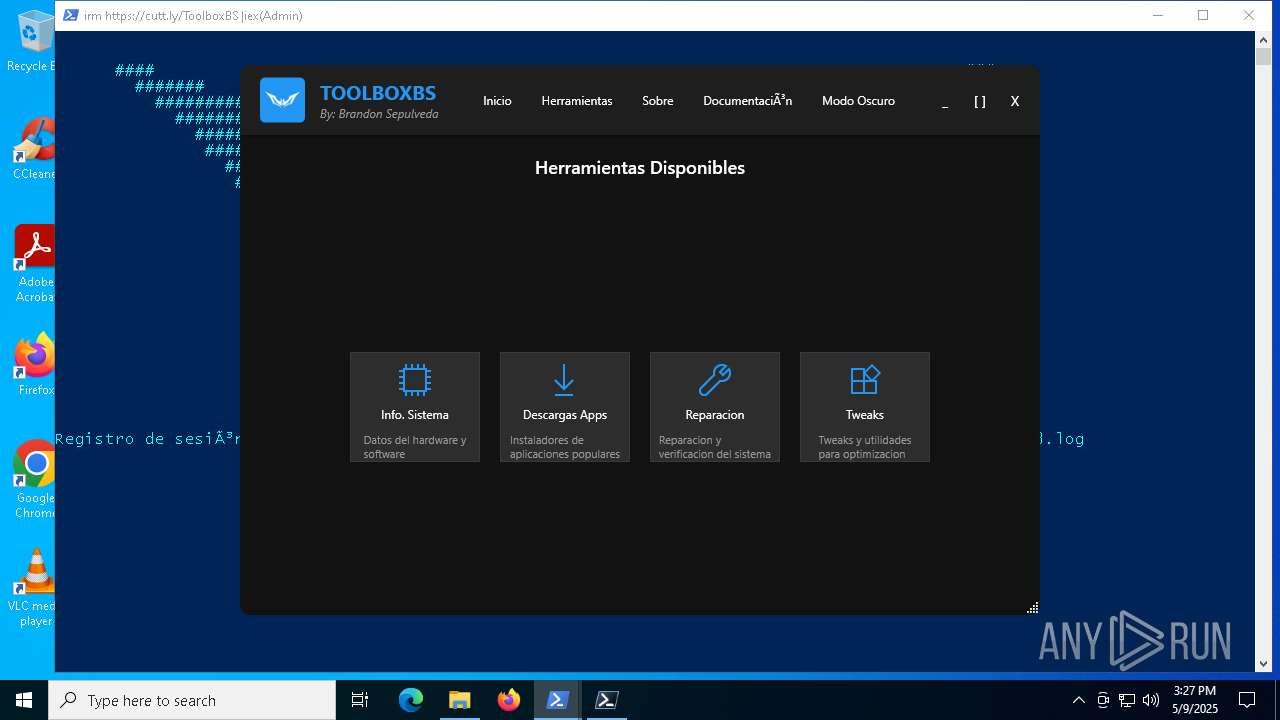
Task: Launch Microsoft Edge from the taskbar
Action: (x=411, y=700)
